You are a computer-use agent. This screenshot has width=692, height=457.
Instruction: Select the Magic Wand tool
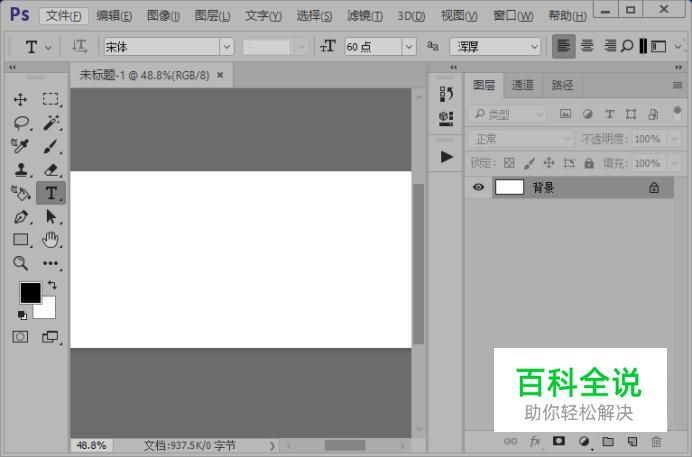tap(51, 123)
